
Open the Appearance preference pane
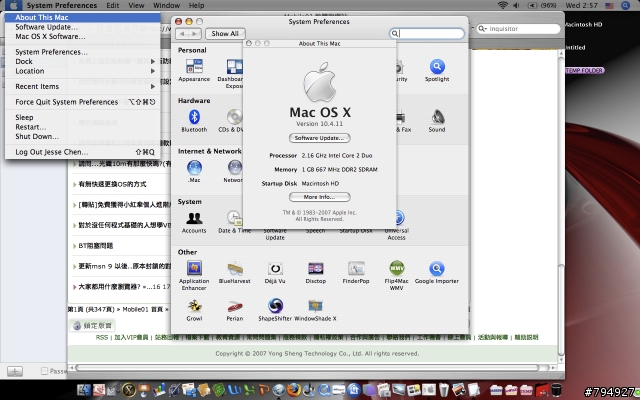pos(194,70)
